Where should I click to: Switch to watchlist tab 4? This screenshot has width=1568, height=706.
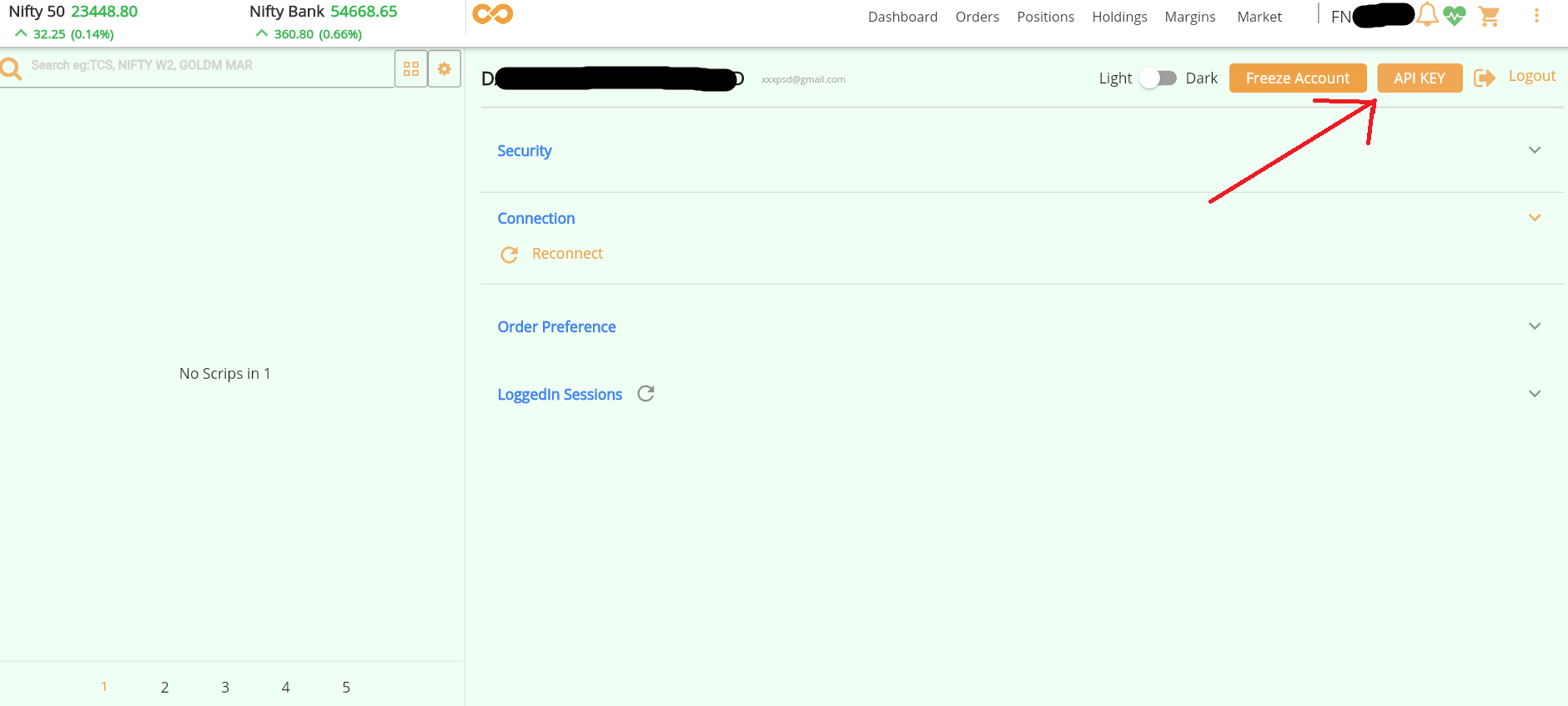click(x=286, y=688)
